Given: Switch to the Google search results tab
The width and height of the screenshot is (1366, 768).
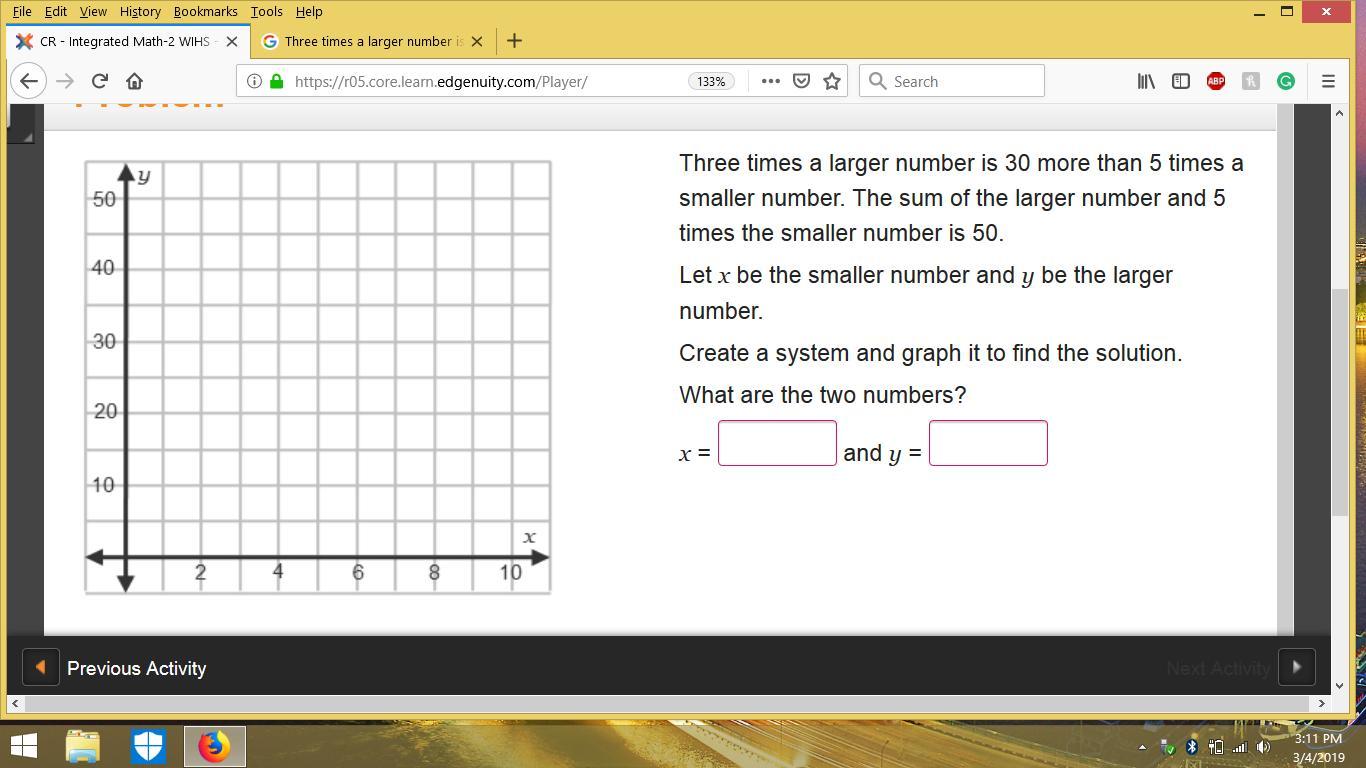Looking at the screenshot, I should point(367,41).
